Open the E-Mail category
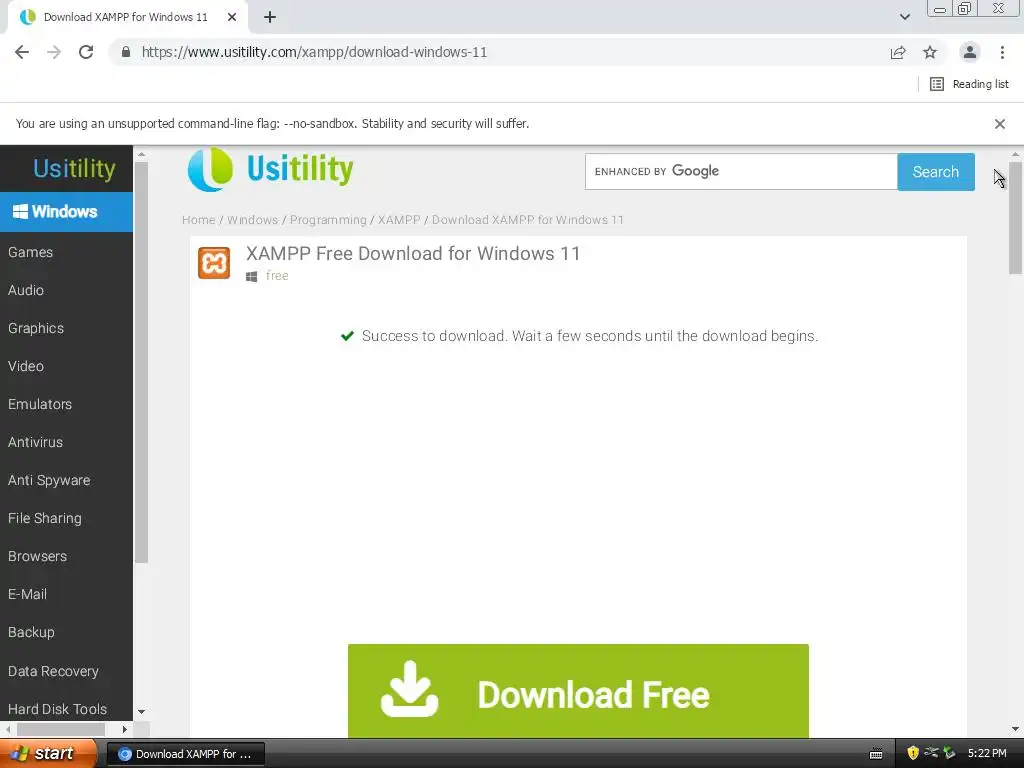This screenshot has height=768, width=1024. (x=27, y=594)
